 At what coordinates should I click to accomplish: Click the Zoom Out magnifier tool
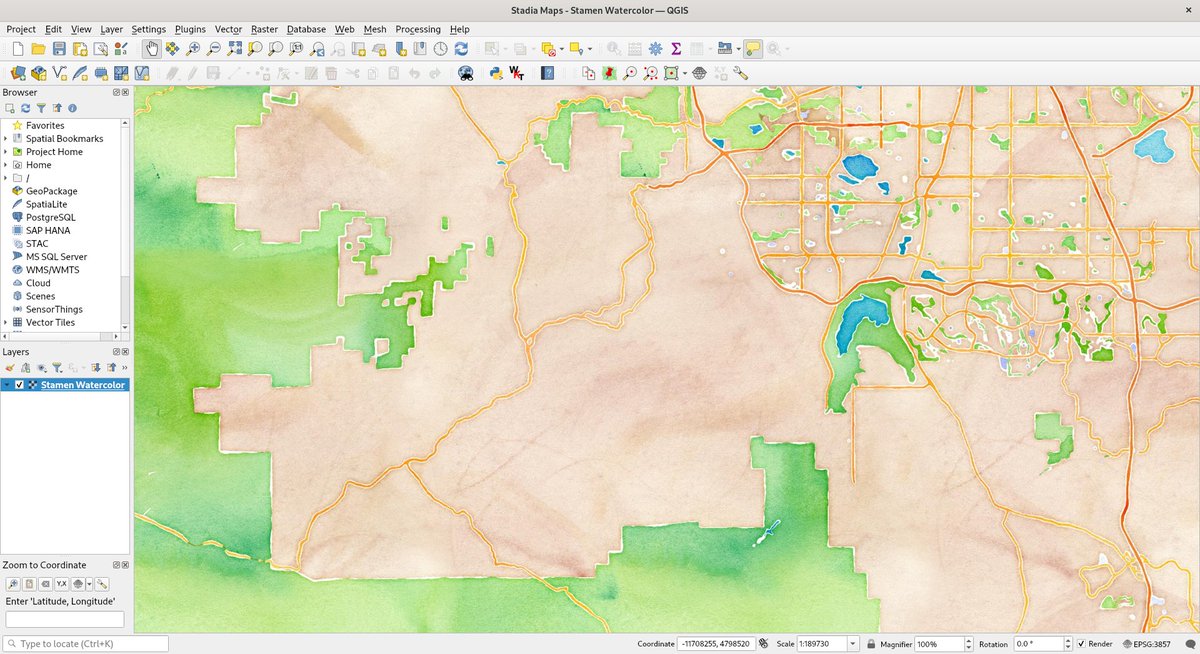point(213,48)
